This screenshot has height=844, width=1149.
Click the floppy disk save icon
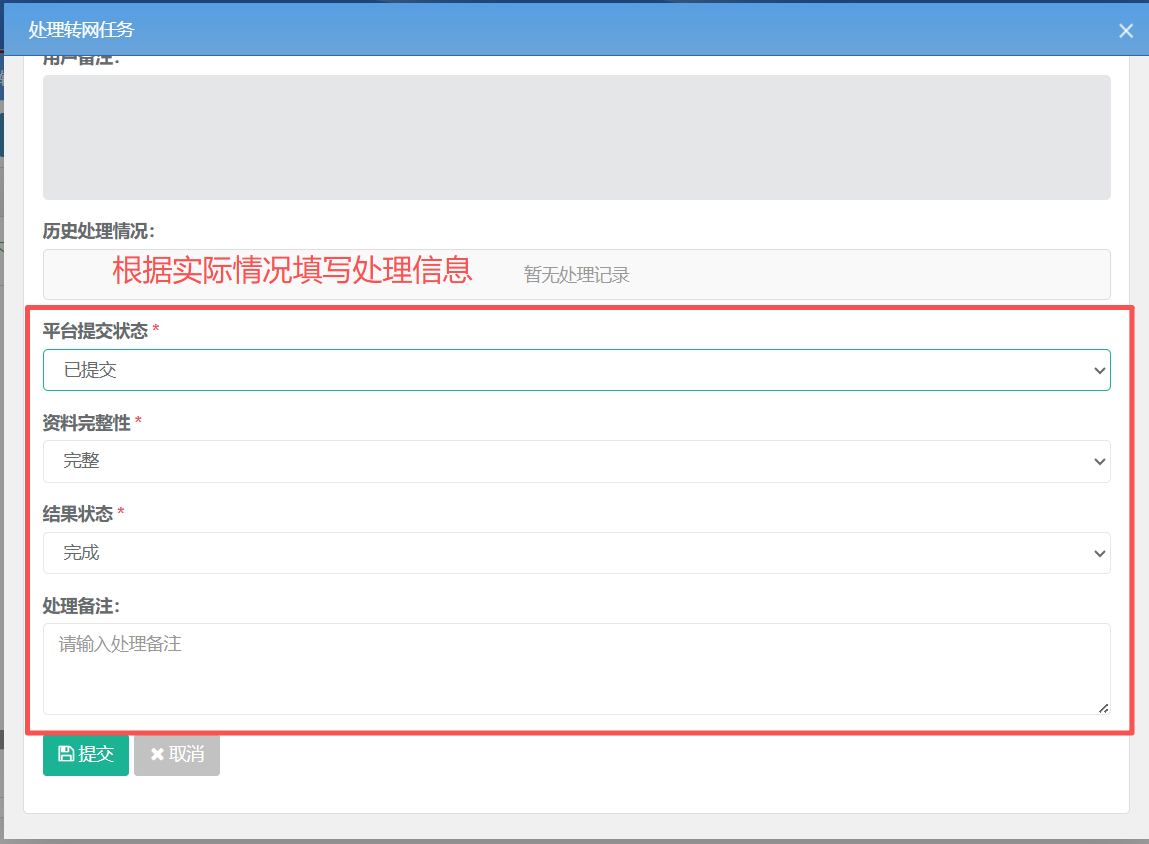tap(66, 755)
